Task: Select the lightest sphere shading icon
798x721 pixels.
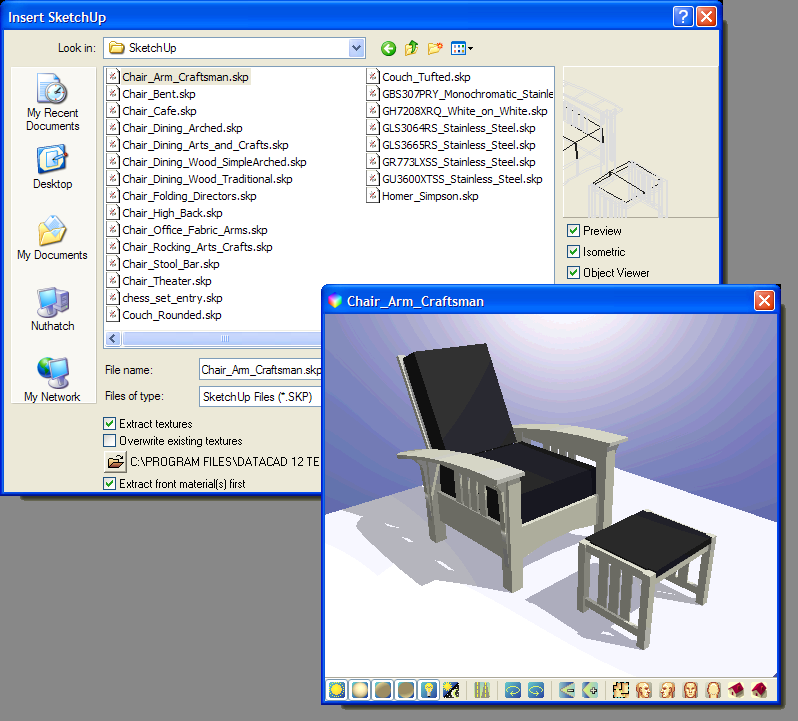Action: click(x=360, y=690)
